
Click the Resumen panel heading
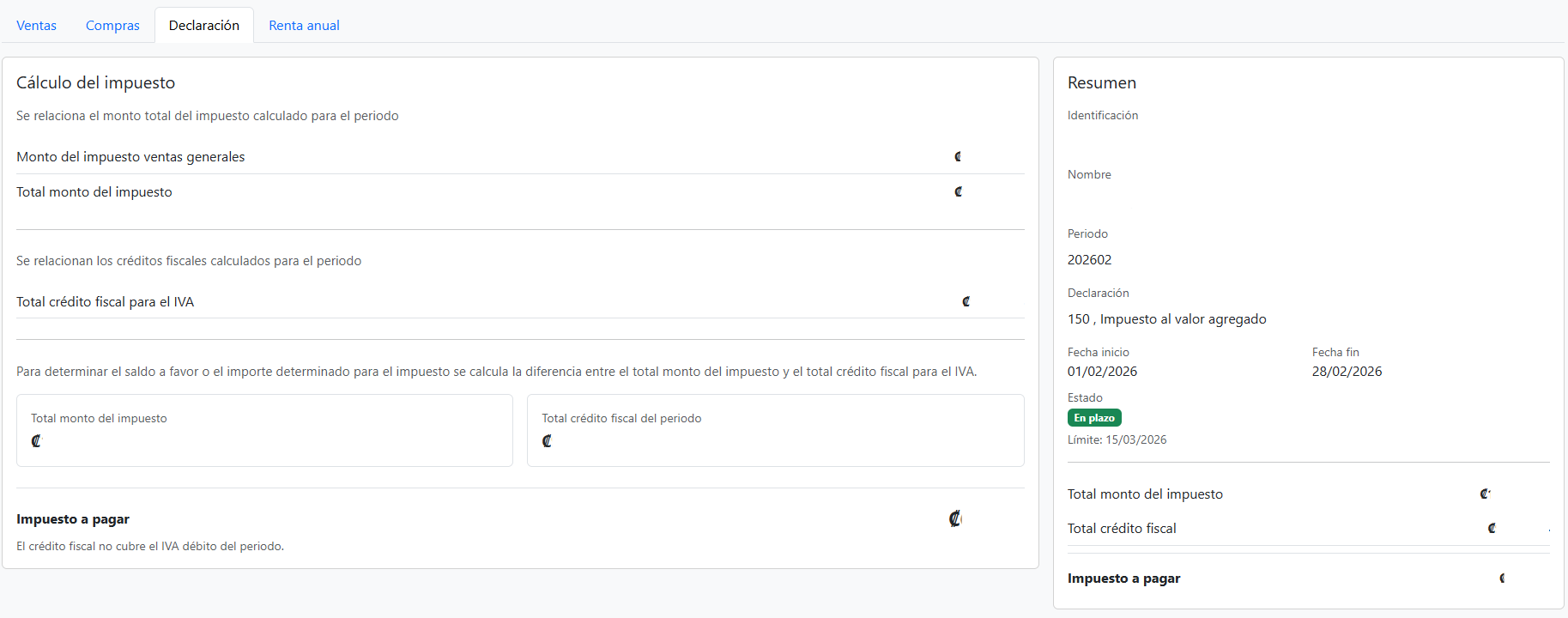(1101, 83)
